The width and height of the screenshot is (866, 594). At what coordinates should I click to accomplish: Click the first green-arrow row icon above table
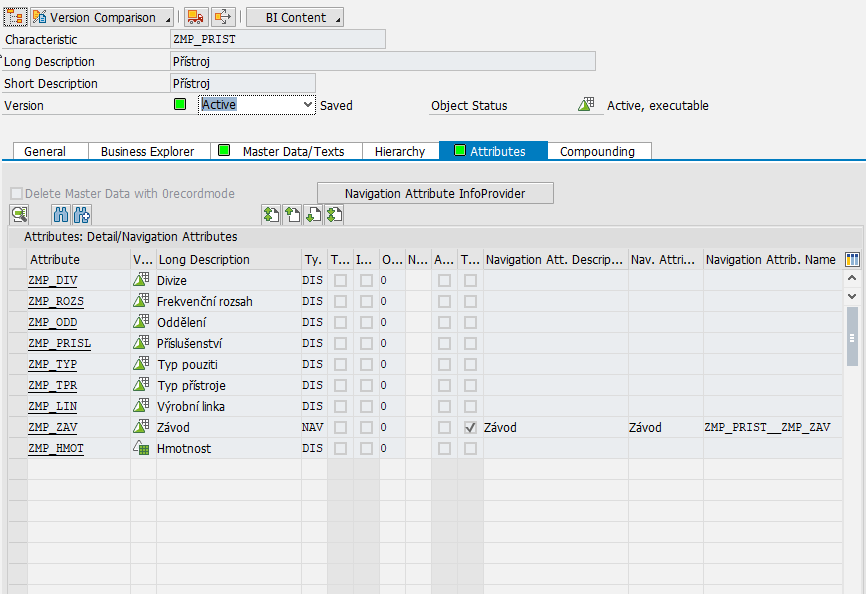pyautogui.click(x=271, y=214)
